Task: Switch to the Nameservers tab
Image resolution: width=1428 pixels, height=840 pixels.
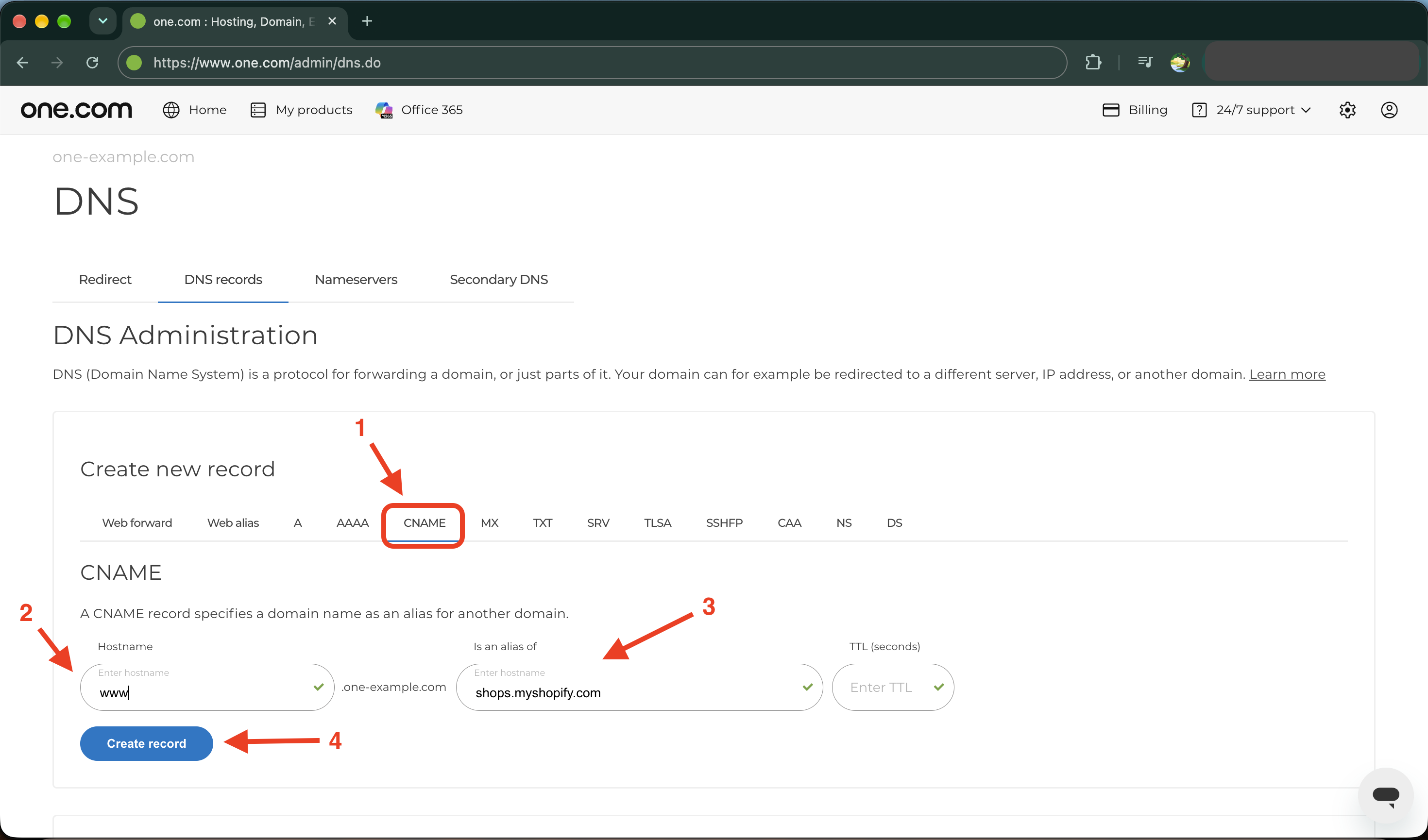Action: pyautogui.click(x=356, y=280)
